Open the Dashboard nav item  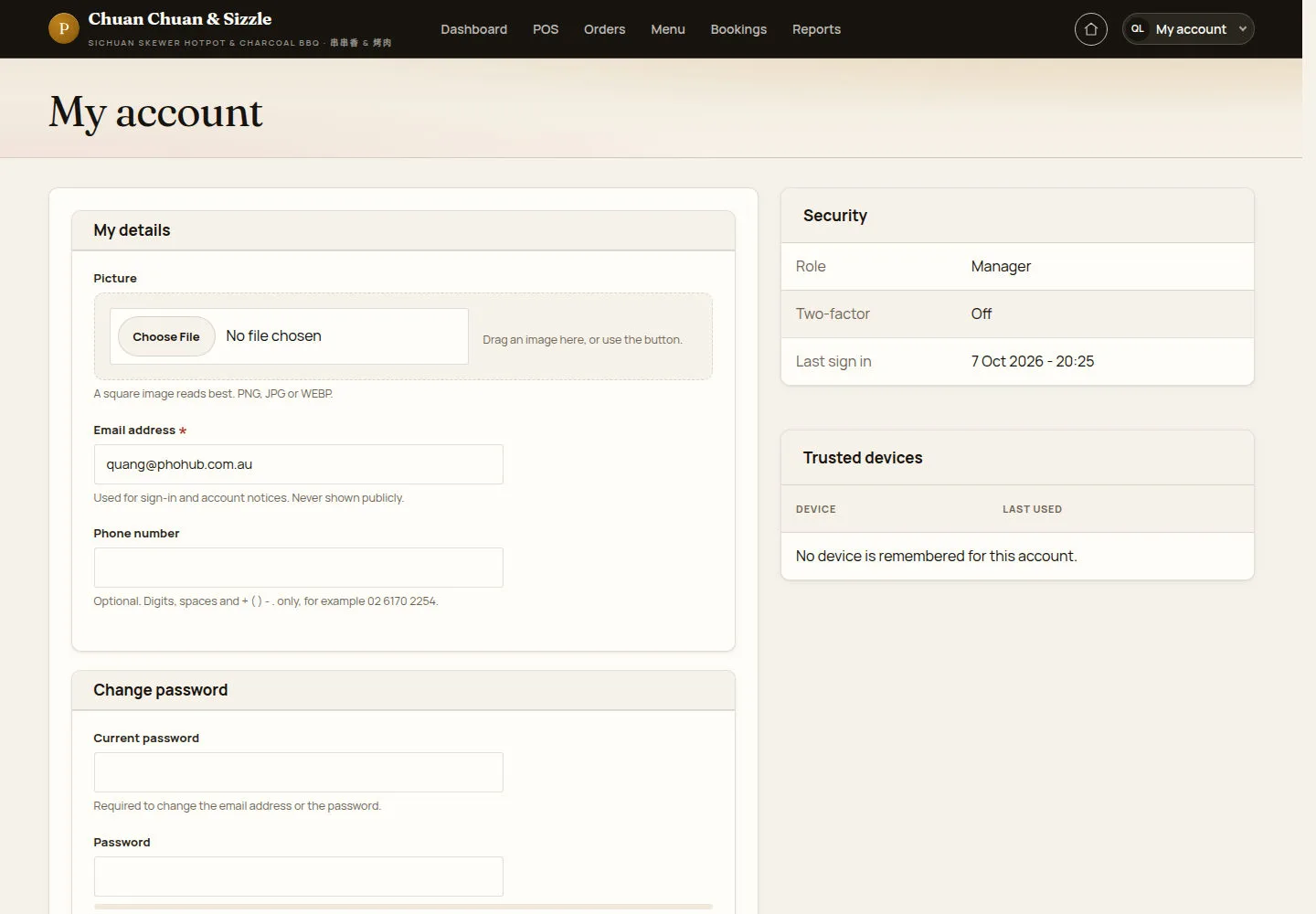click(473, 29)
